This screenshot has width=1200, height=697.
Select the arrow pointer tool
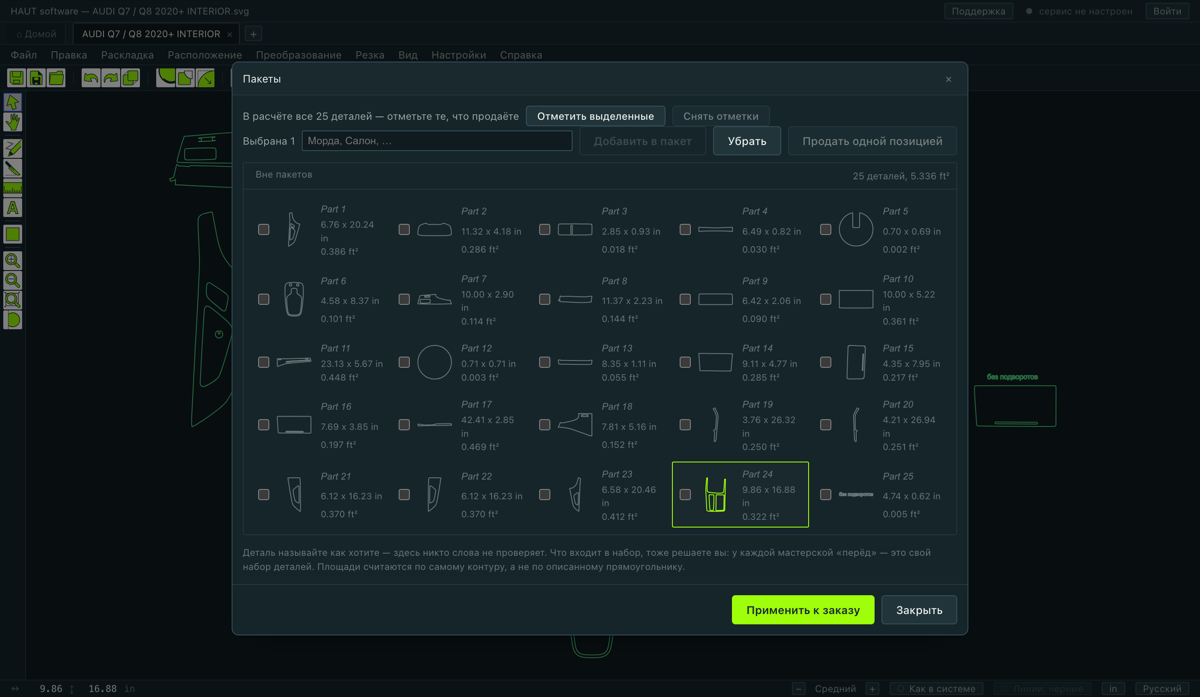(x=12, y=102)
